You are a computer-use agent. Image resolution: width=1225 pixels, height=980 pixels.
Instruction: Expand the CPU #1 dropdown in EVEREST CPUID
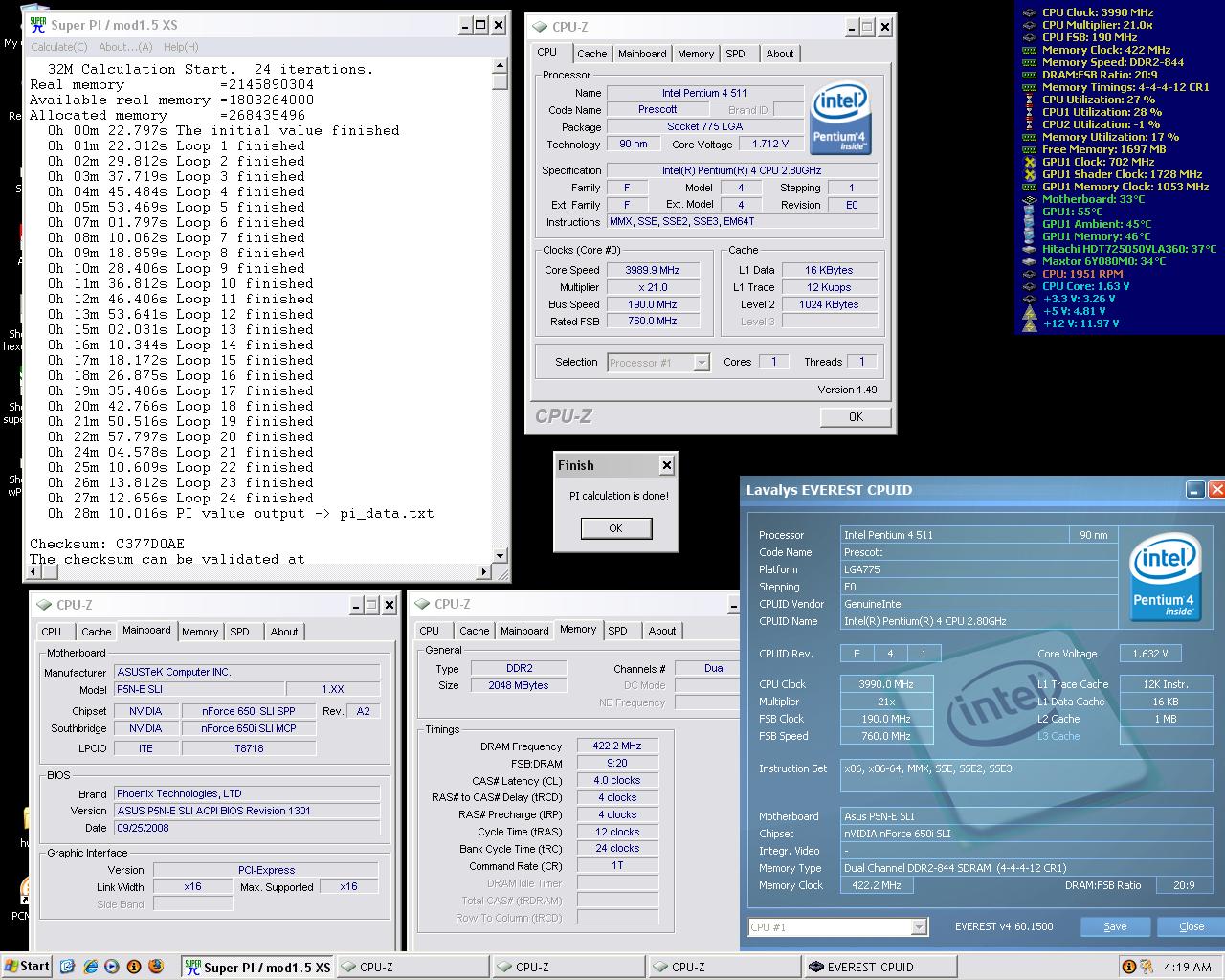[x=919, y=926]
